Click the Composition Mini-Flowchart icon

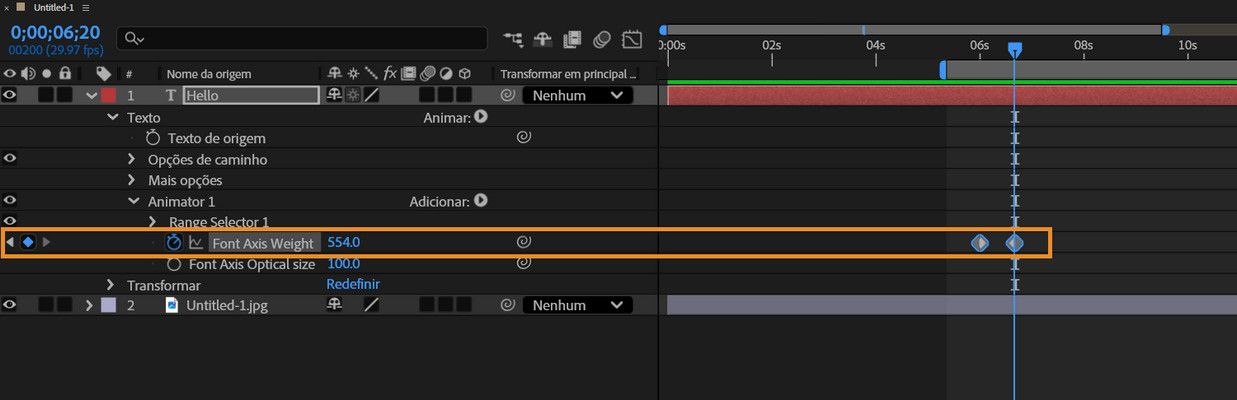coord(513,40)
